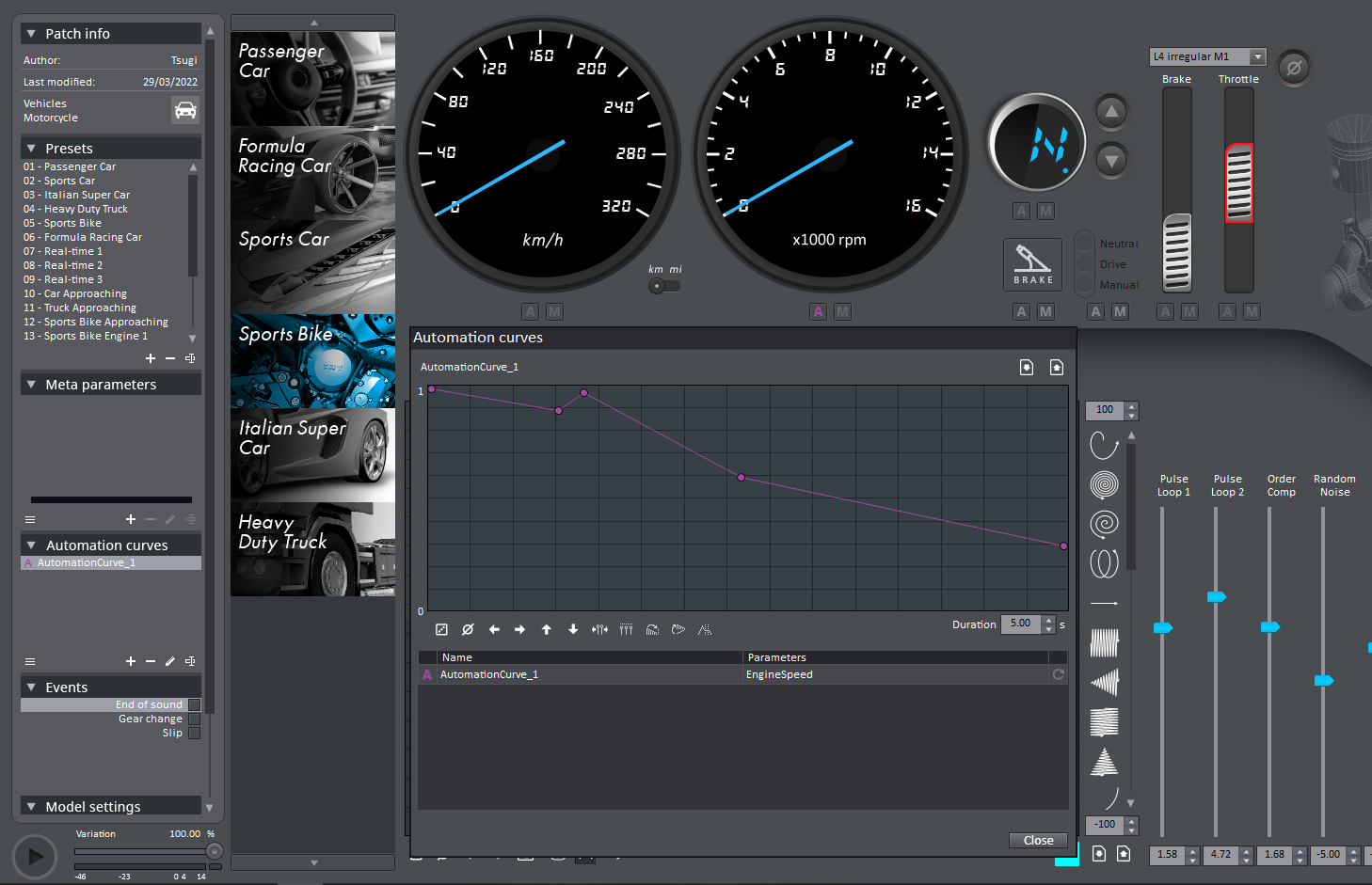The height and width of the screenshot is (885, 1372).
Task: Select the rectangular zigzag wave shape
Action: pyautogui.click(x=1104, y=642)
